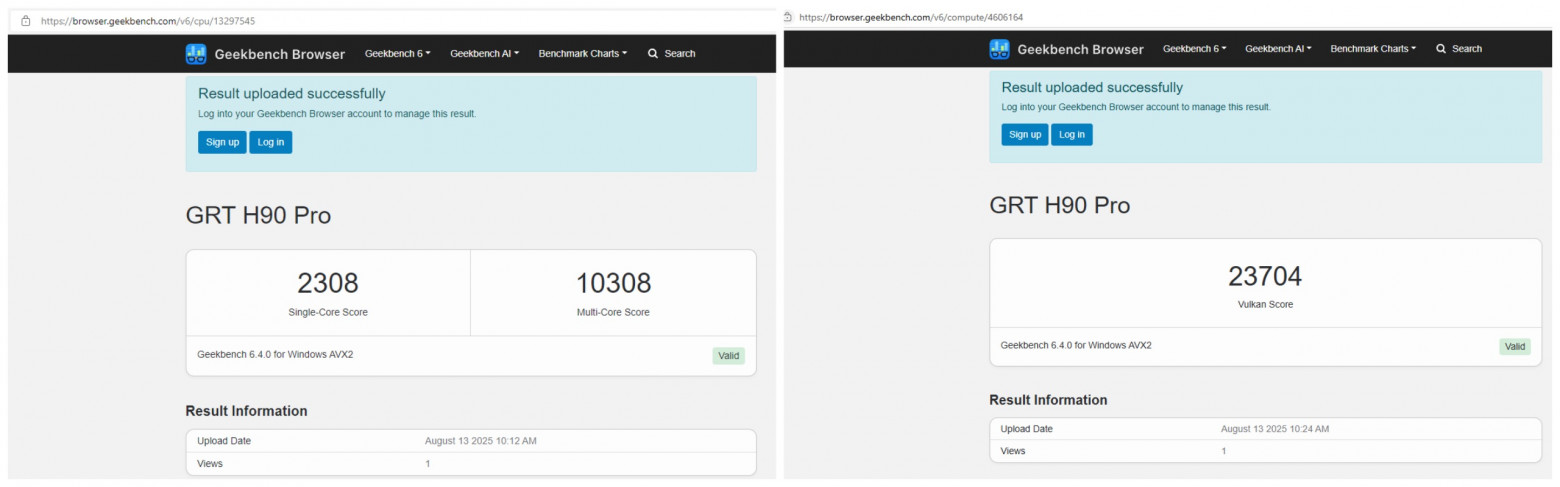
Task: Click Single-Core Score label
Action: coord(328,312)
